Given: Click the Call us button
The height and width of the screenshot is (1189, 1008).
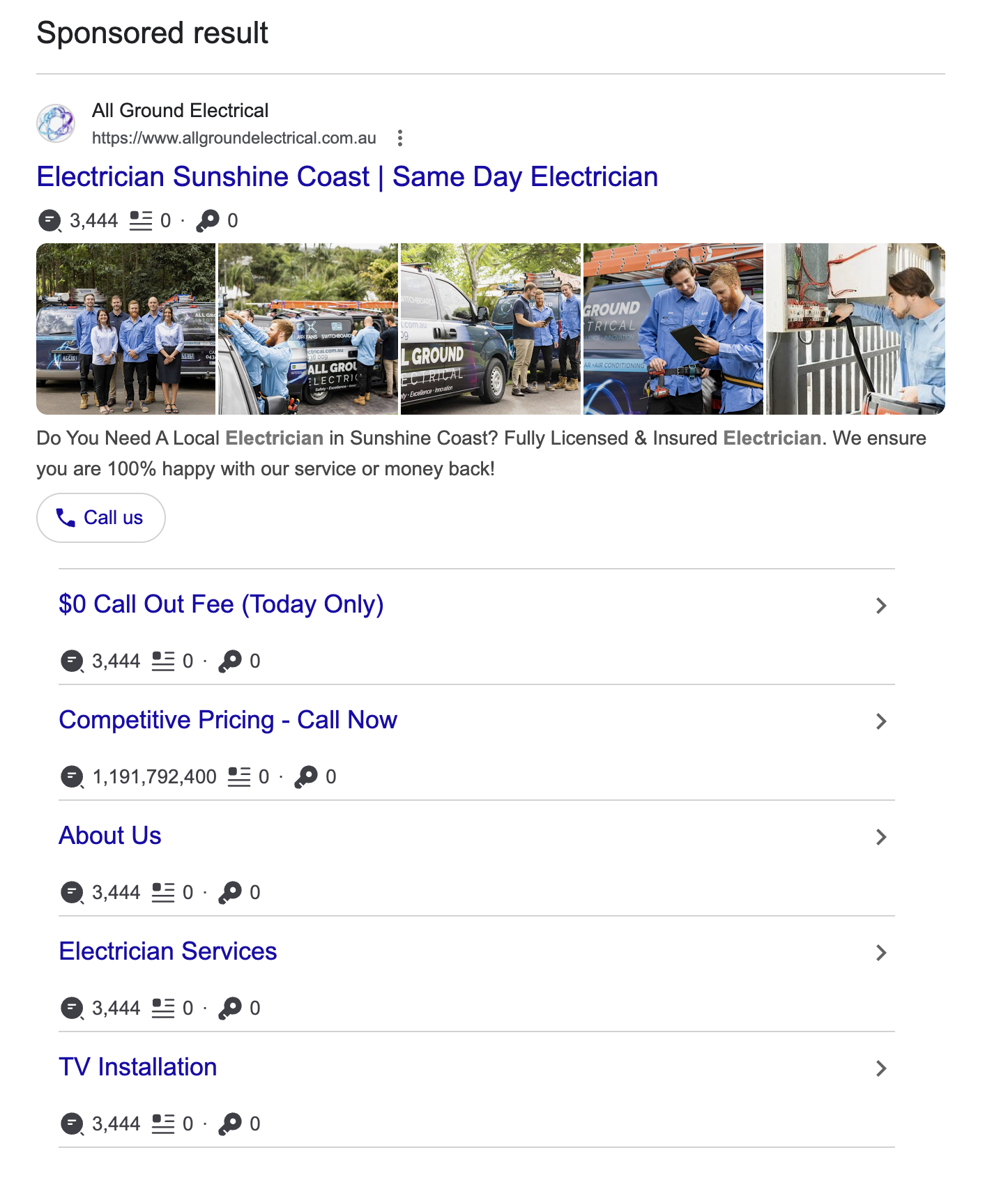Looking at the screenshot, I should 100,517.
